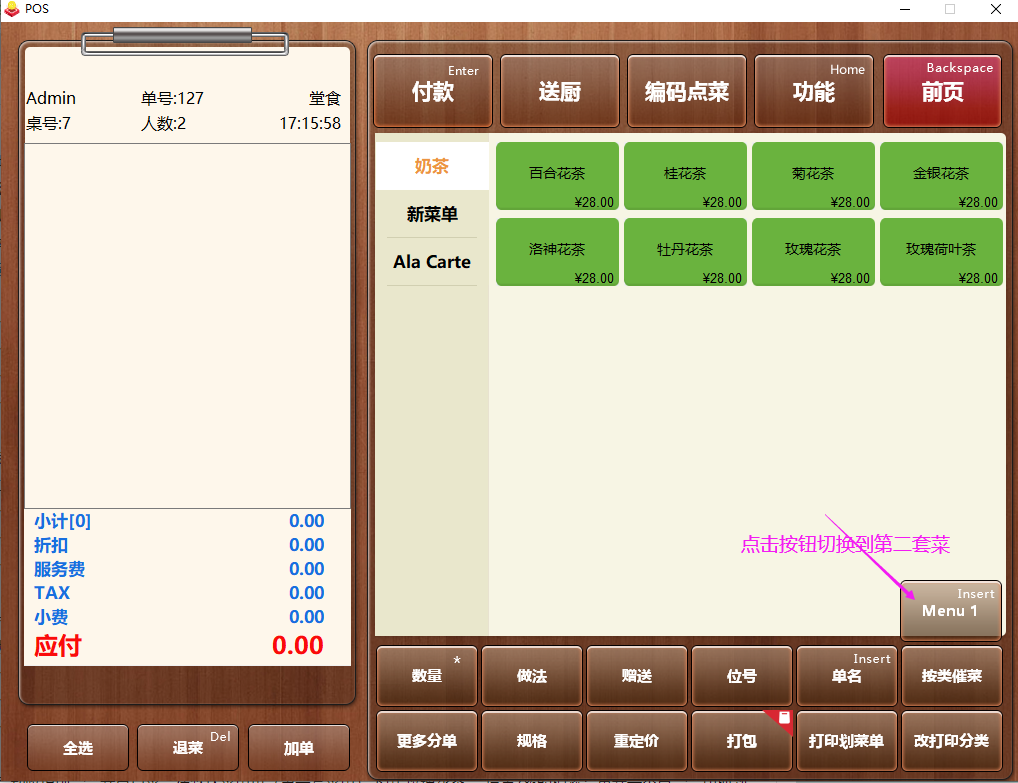Click the Admin user label
Viewport: 1018px width, 783px height.
[51, 98]
